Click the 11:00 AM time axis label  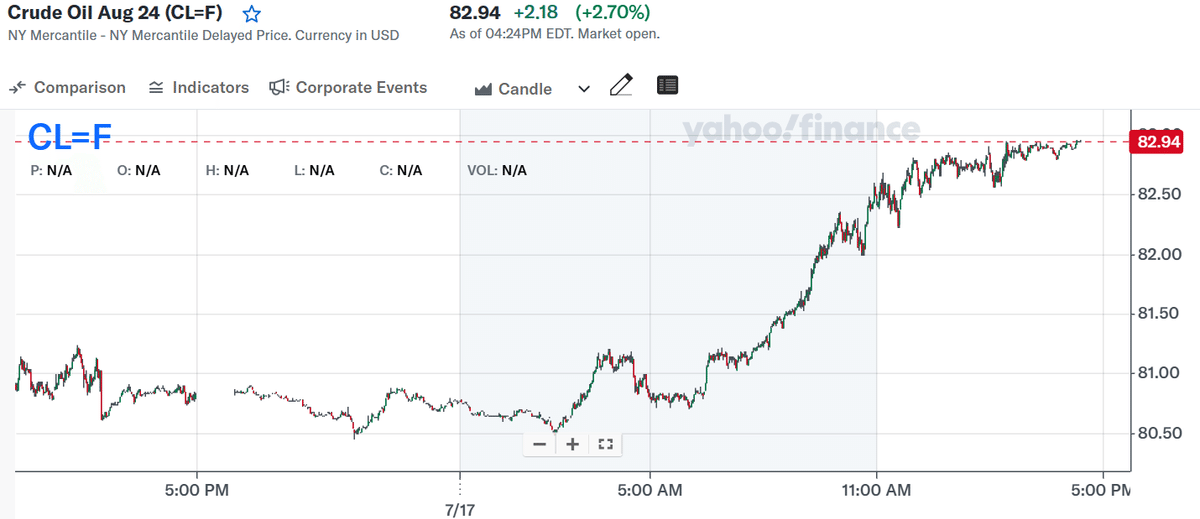[x=876, y=490]
